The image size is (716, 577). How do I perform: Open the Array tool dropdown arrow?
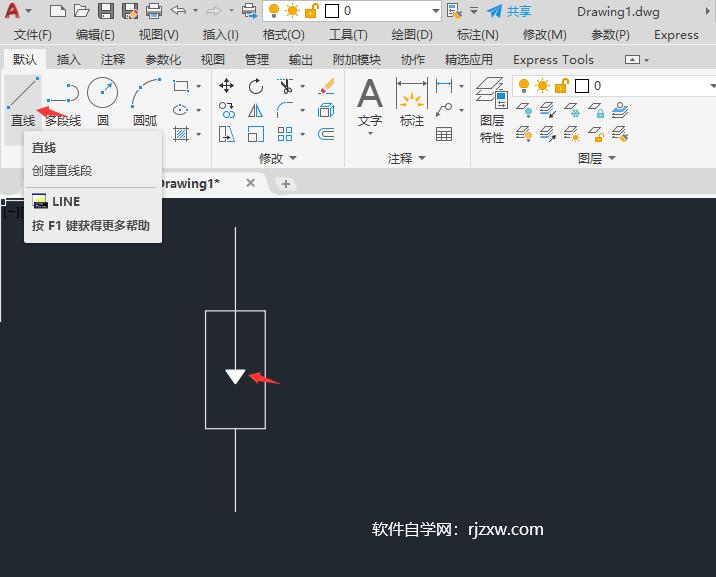click(x=302, y=134)
